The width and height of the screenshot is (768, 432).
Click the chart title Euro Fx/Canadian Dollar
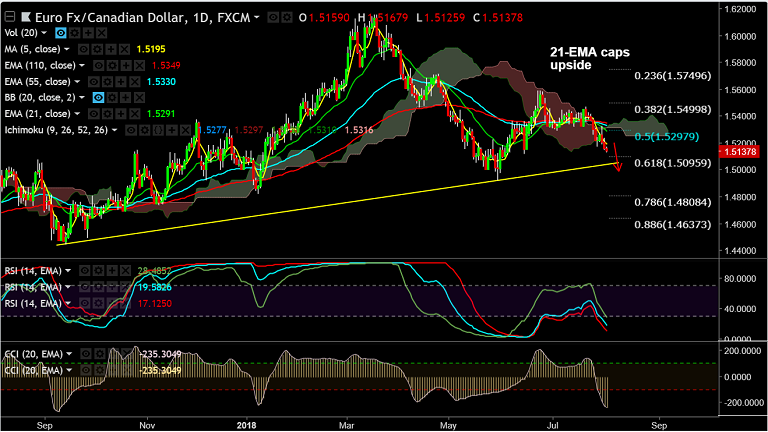(110, 18)
